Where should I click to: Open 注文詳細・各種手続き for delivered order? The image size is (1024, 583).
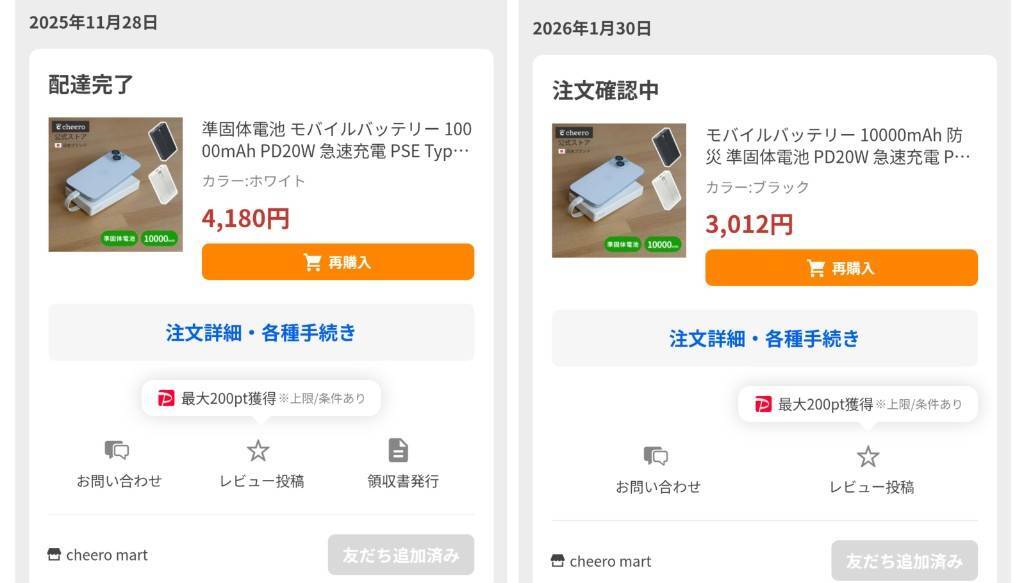click(x=261, y=333)
